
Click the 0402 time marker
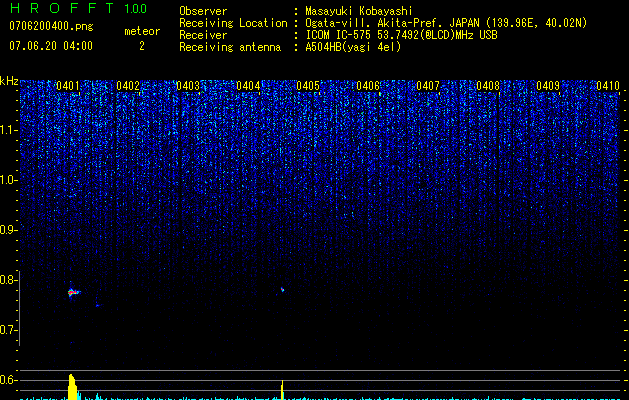click(128, 86)
